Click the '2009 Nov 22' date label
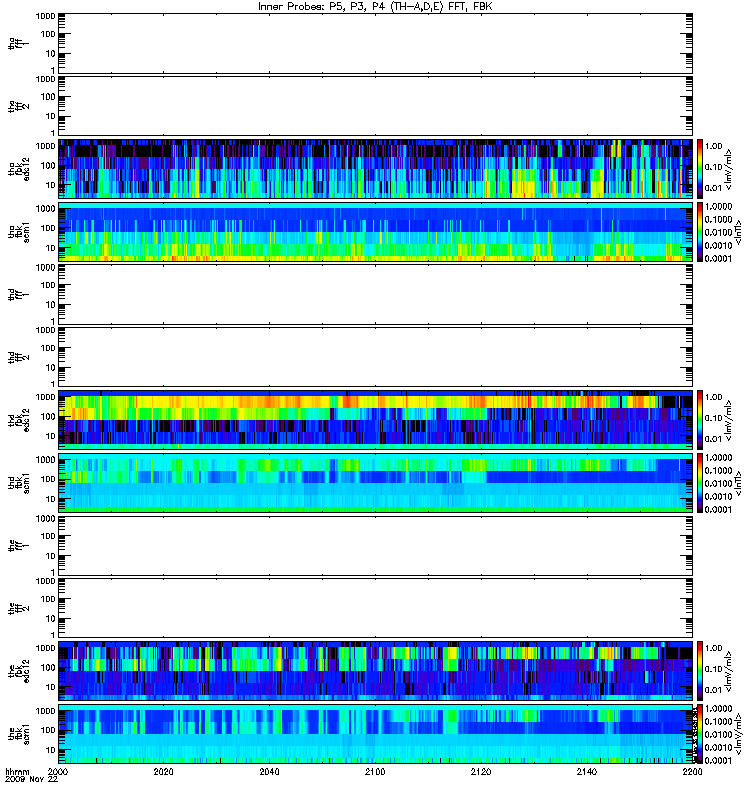The height and width of the screenshot is (800, 750). pyautogui.click(x=32, y=780)
